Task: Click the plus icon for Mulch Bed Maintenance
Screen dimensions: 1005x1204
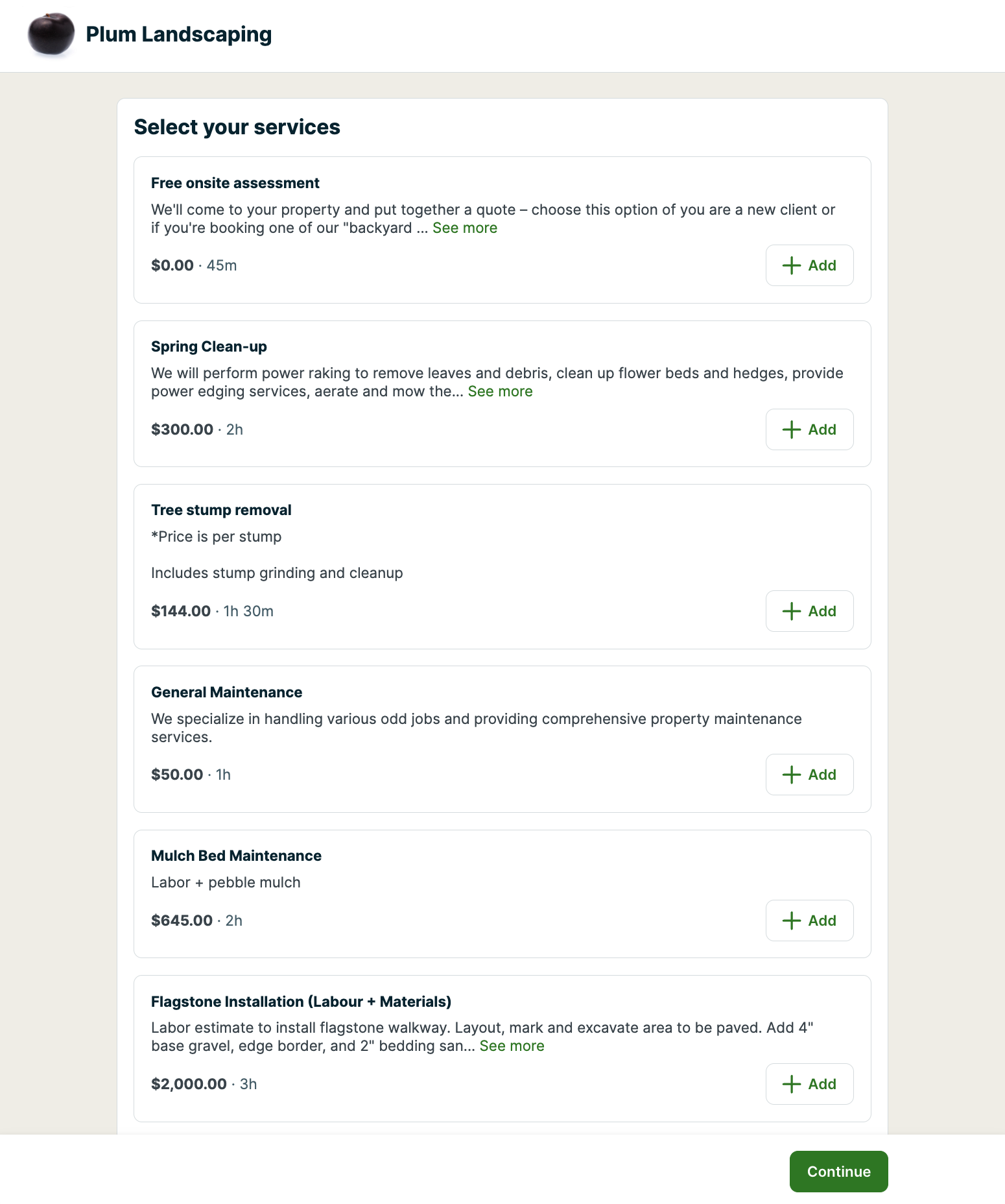Action: (x=792, y=920)
